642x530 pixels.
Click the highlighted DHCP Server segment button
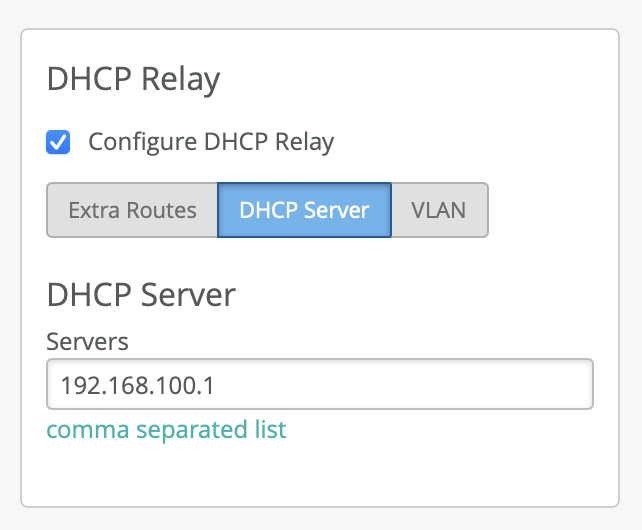304,210
